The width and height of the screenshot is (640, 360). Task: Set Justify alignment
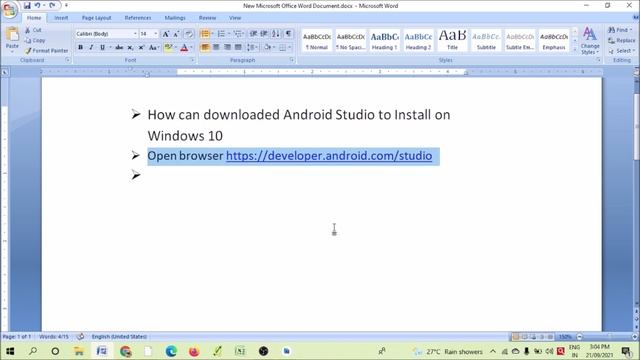[x=238, y=47]
